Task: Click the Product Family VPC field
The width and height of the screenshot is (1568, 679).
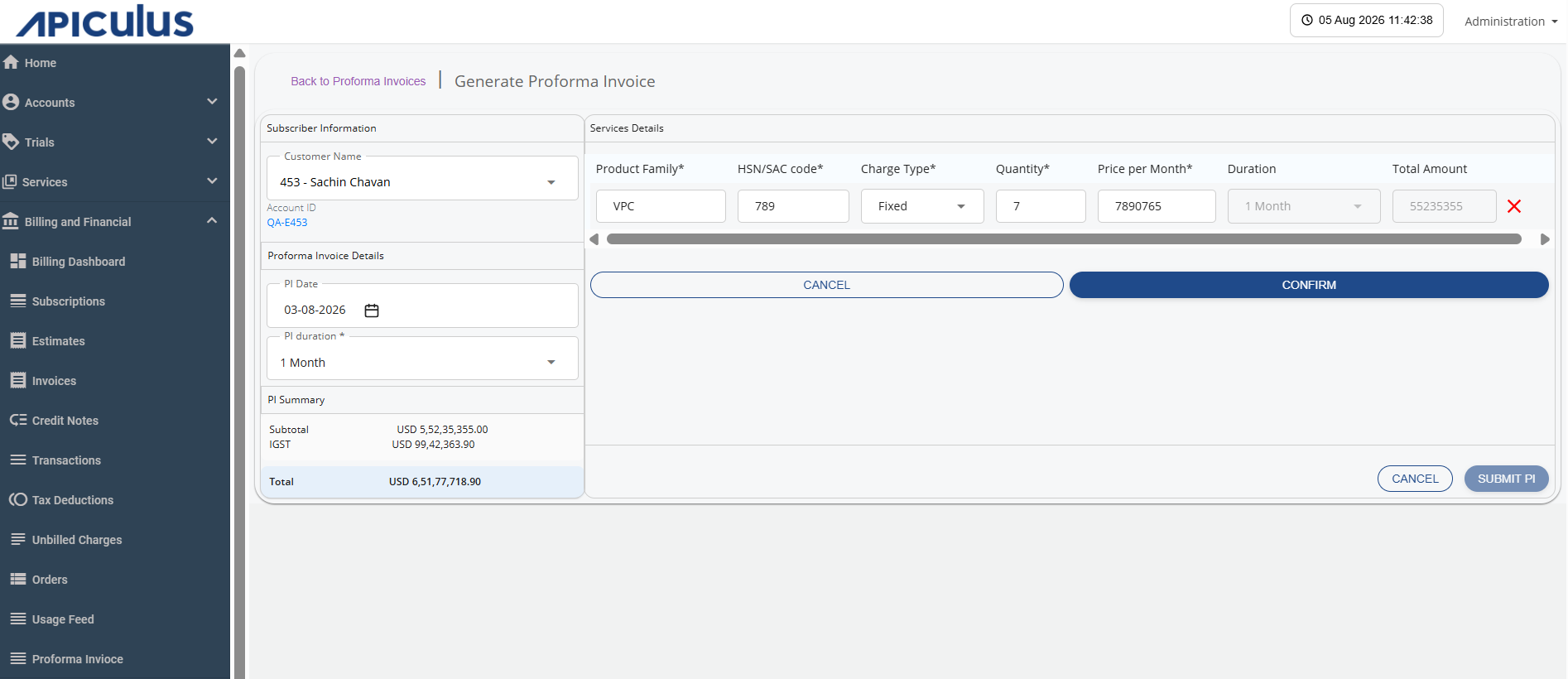Action: 661,206
